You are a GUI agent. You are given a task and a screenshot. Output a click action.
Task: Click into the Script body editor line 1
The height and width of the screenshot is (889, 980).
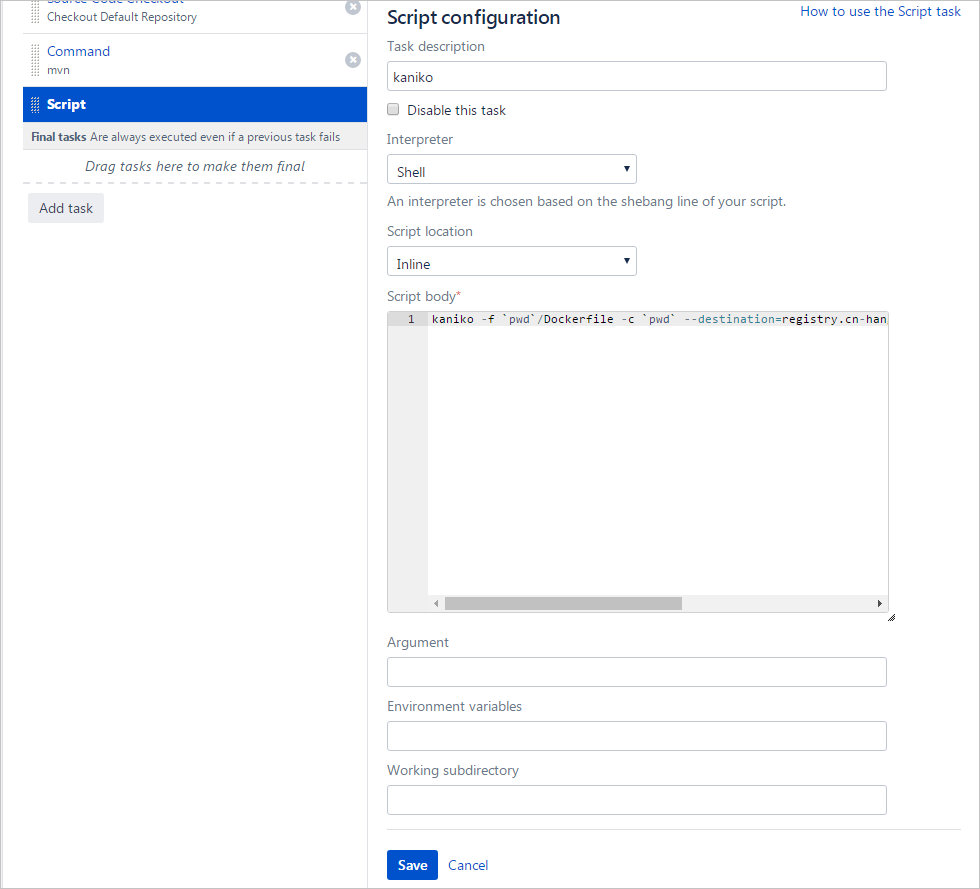pos(658,319)
